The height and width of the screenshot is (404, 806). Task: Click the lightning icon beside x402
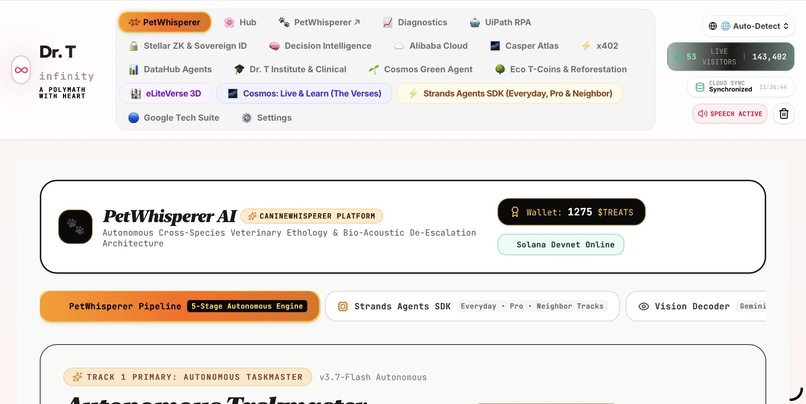click(586, 46)
